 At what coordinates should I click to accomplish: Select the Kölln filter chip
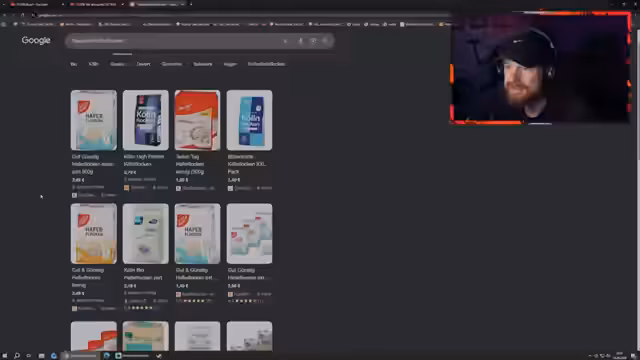pos(93,64)
